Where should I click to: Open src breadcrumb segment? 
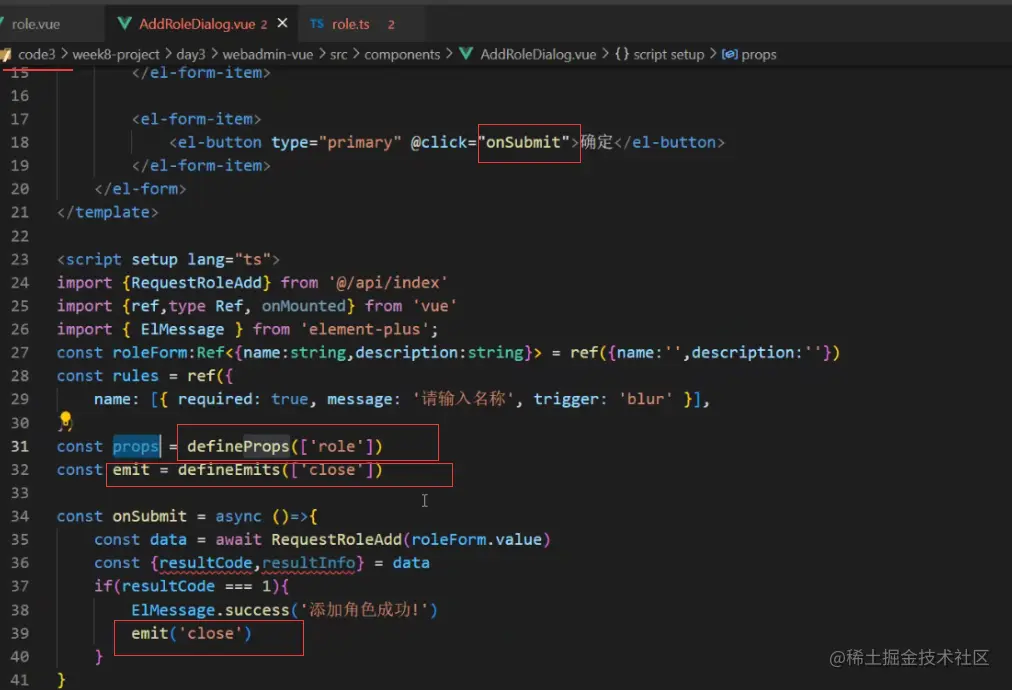tap(339, 54)
